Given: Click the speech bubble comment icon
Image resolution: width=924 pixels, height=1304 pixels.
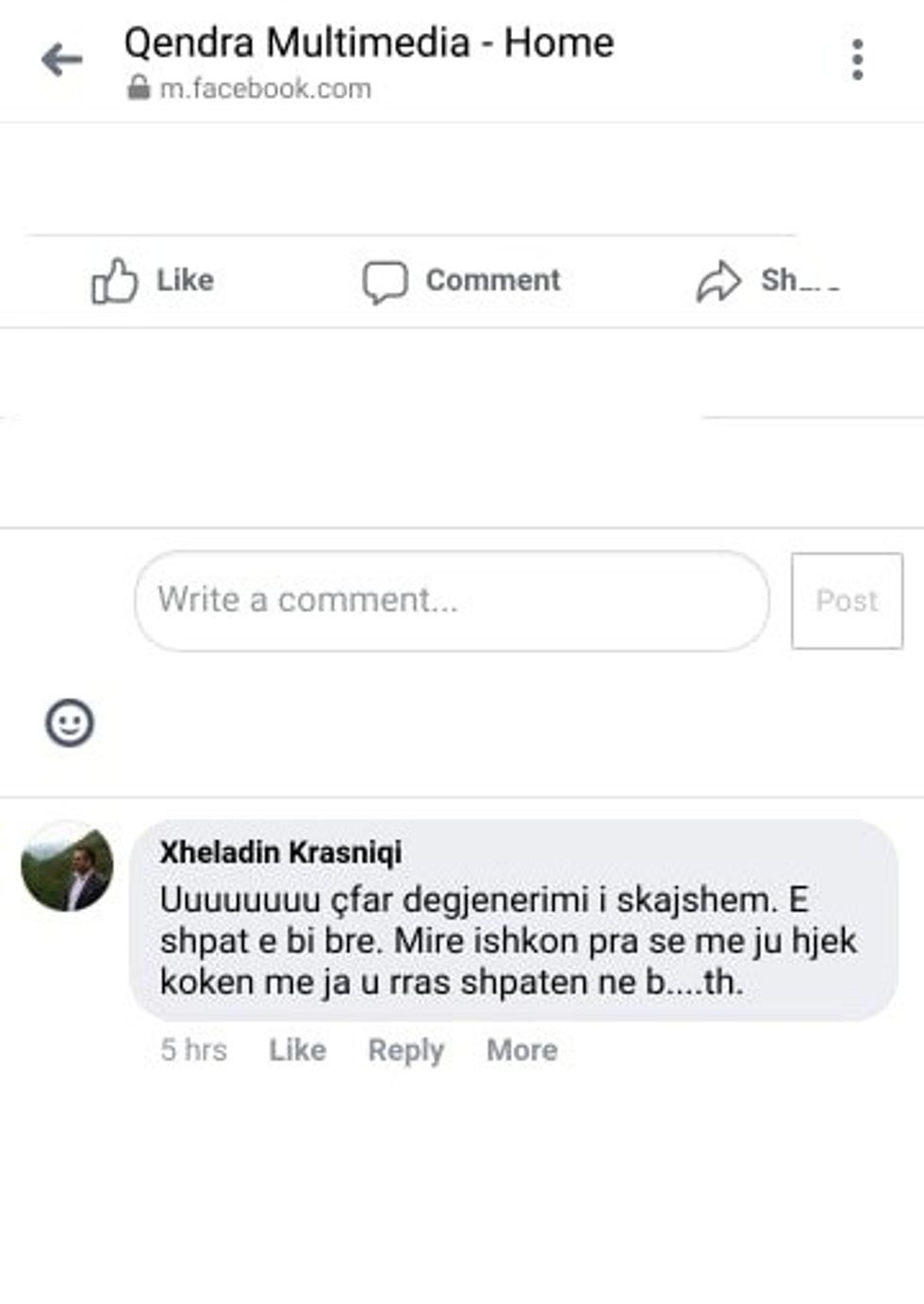Looking at the screenshot, I should click(386, 281).
